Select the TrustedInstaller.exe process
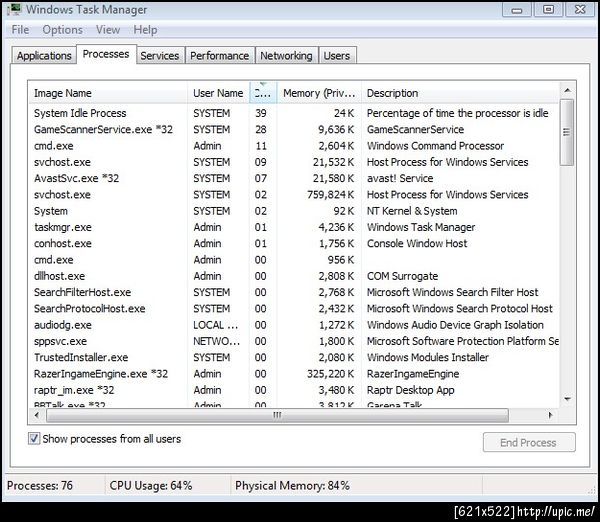This screenshot has width=600, height=522. point(293,357)
